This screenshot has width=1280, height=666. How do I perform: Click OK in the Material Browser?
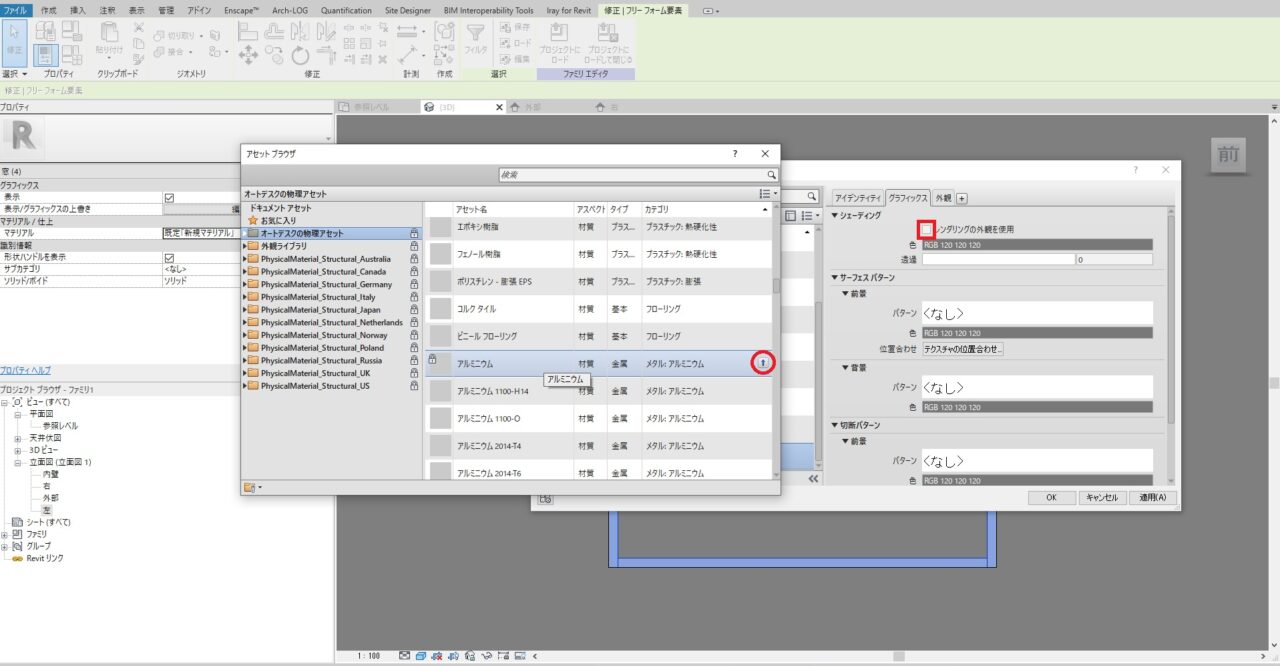tap(1051, 497)
